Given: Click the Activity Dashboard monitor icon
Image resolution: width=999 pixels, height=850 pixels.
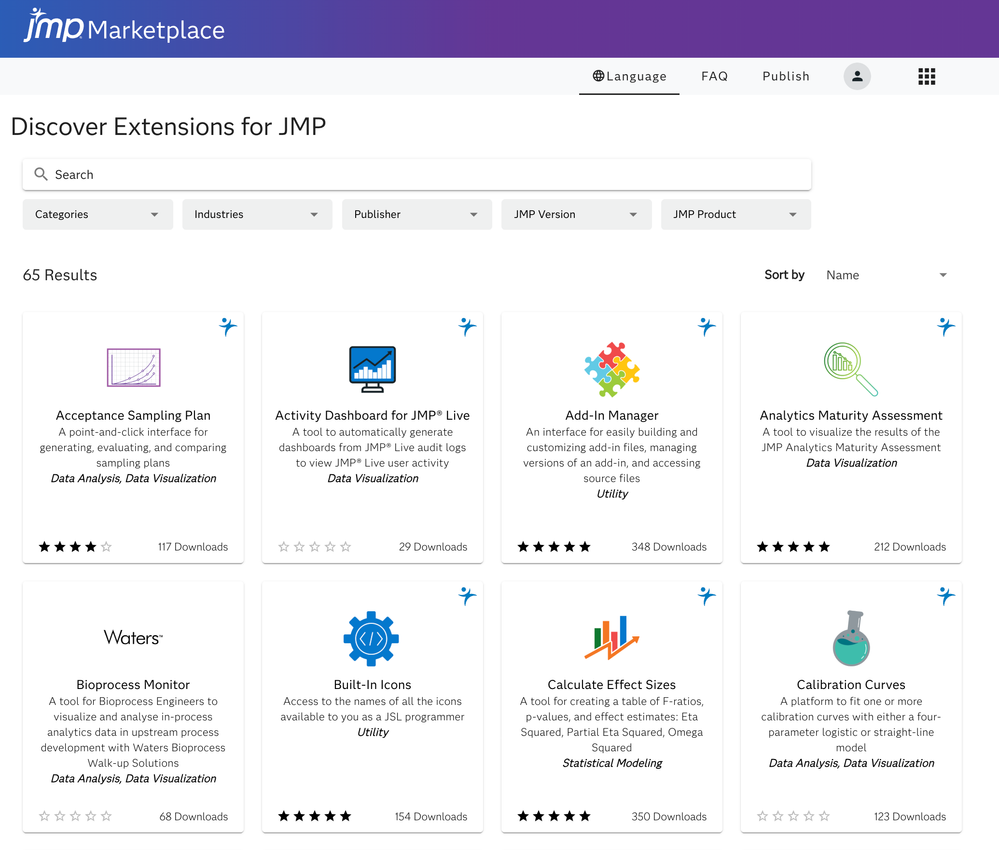Looking at the screenshot, I should point(372,369).
